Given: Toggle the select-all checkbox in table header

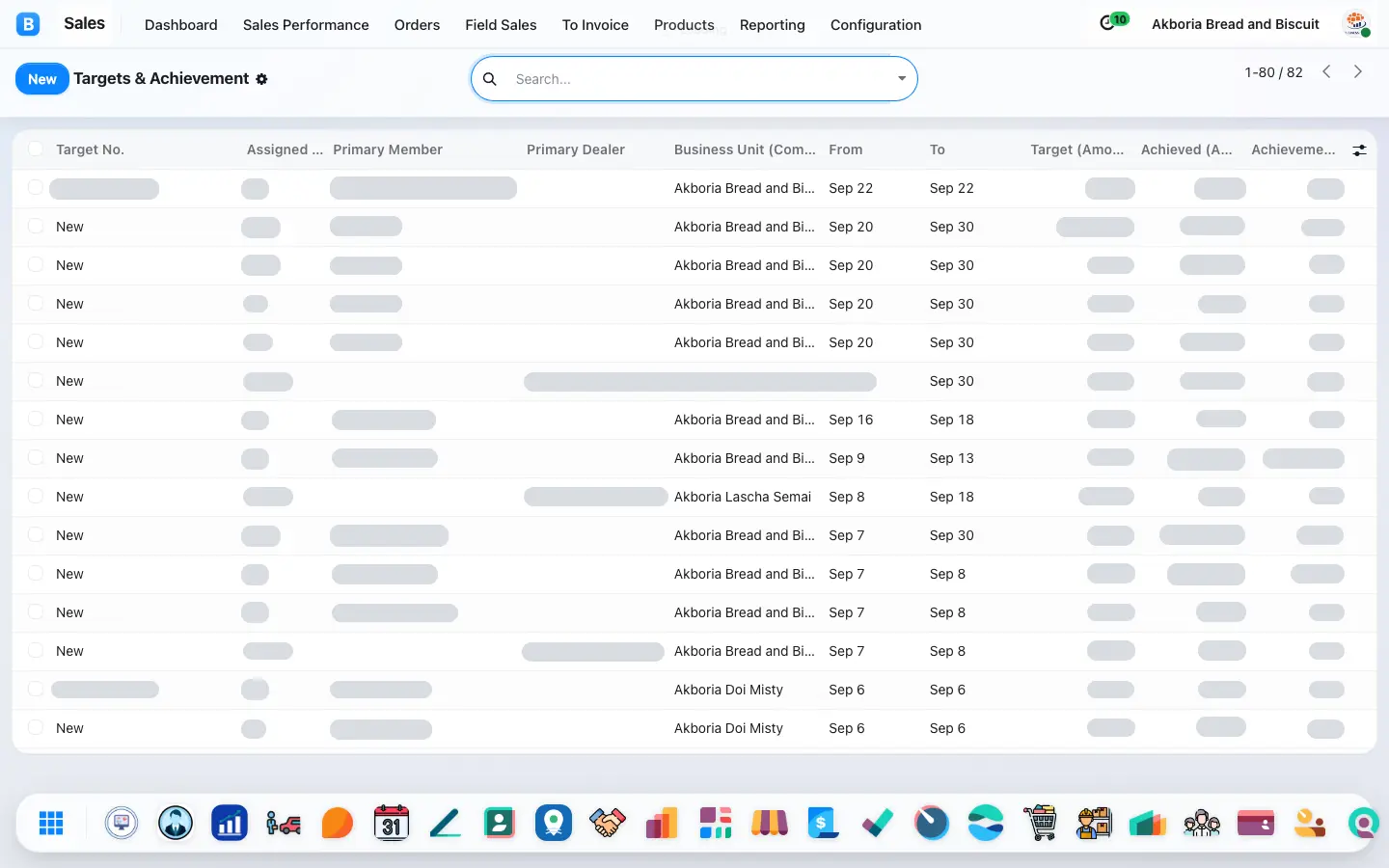Looking at the screenshot, I should point(36,149).
